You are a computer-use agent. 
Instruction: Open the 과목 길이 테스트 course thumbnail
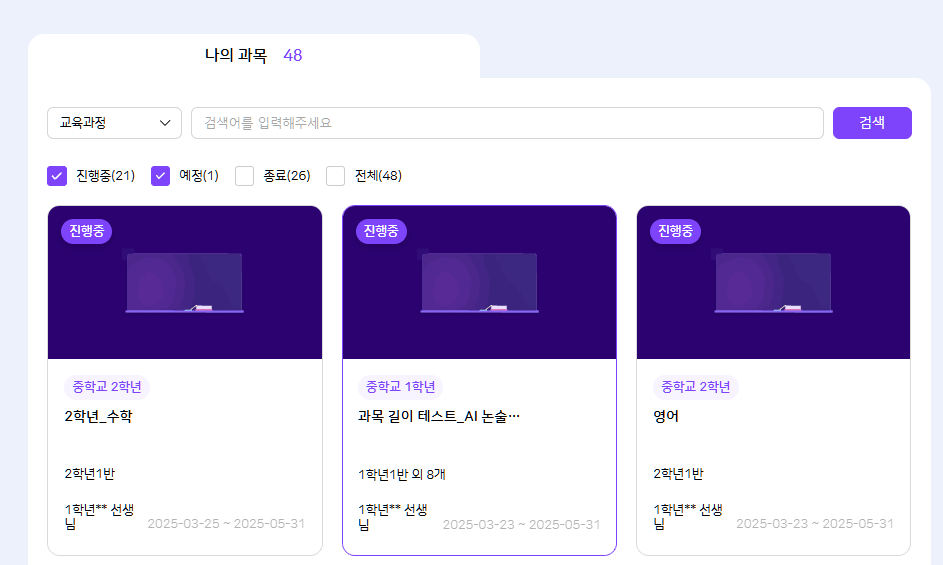click(x=479, y=283)
